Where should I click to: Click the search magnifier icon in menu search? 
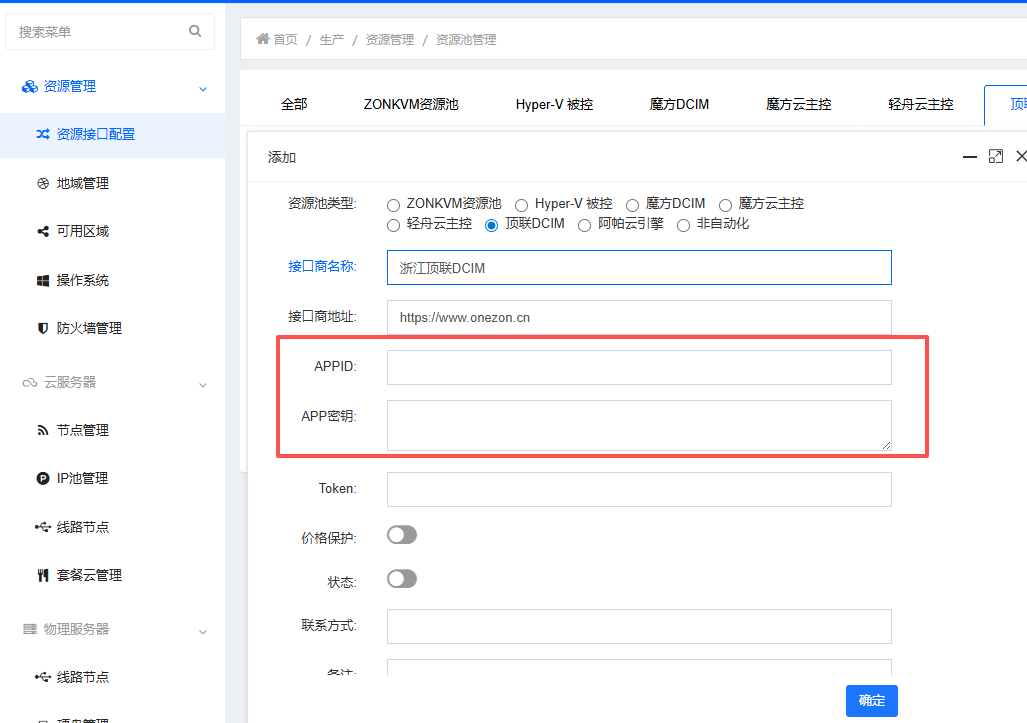195,31
